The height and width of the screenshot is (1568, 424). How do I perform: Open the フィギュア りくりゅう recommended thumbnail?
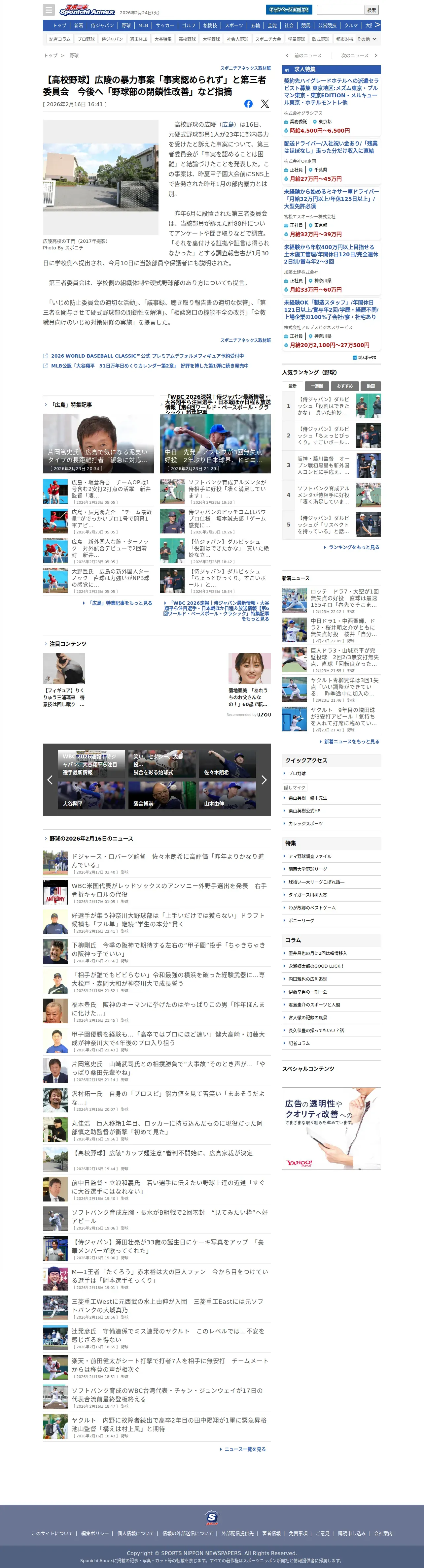pos(64,669)
